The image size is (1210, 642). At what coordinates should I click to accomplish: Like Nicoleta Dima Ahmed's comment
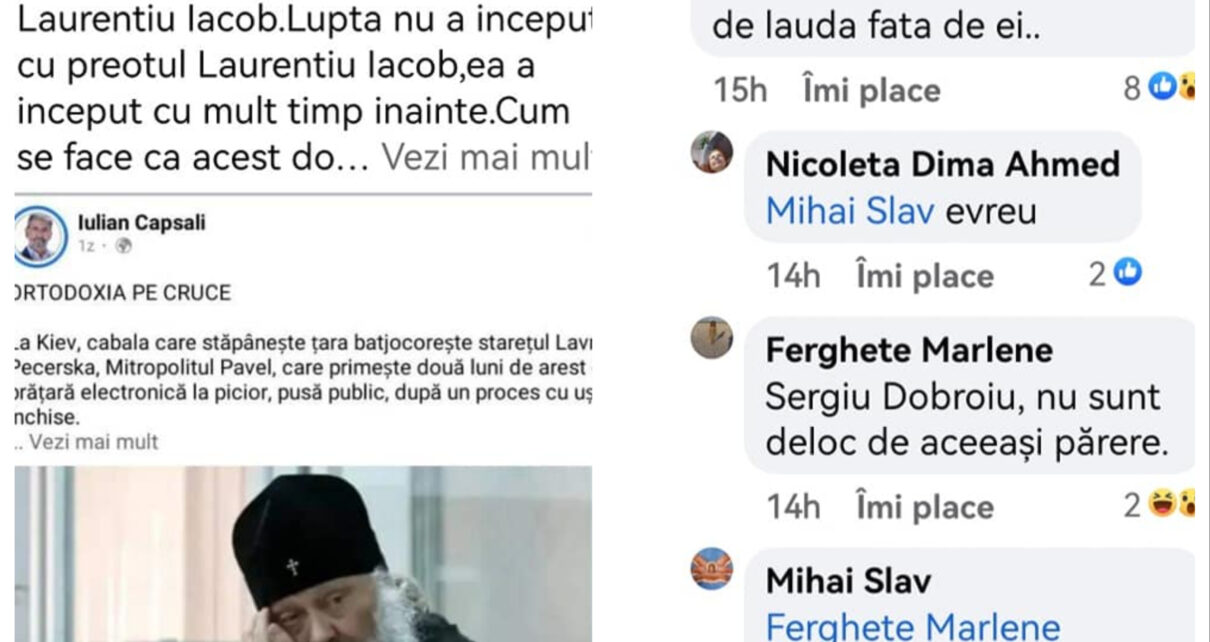pos(925,276)
